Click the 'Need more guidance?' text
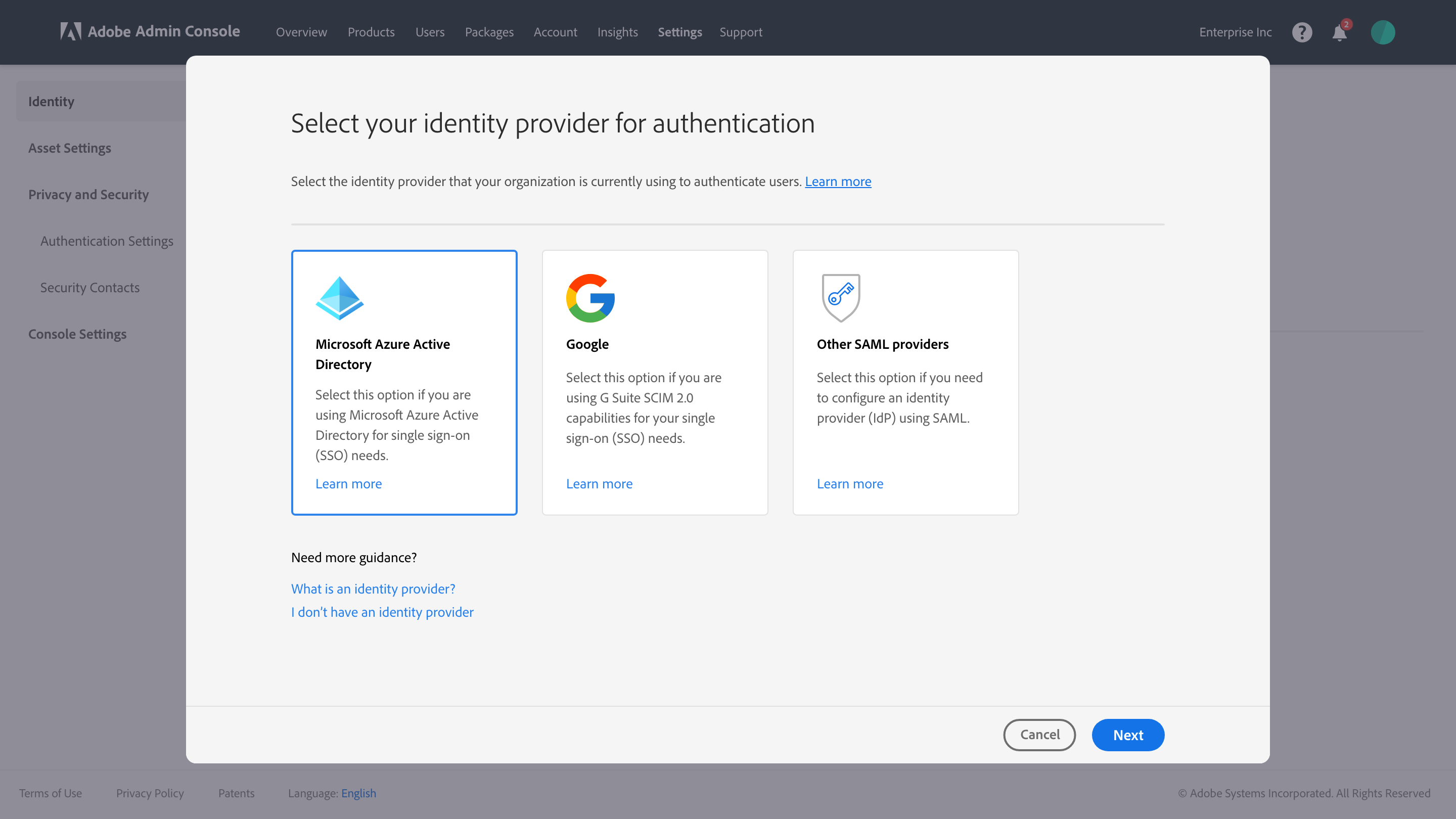1456x819 pixels. click(x=354, y=557)
